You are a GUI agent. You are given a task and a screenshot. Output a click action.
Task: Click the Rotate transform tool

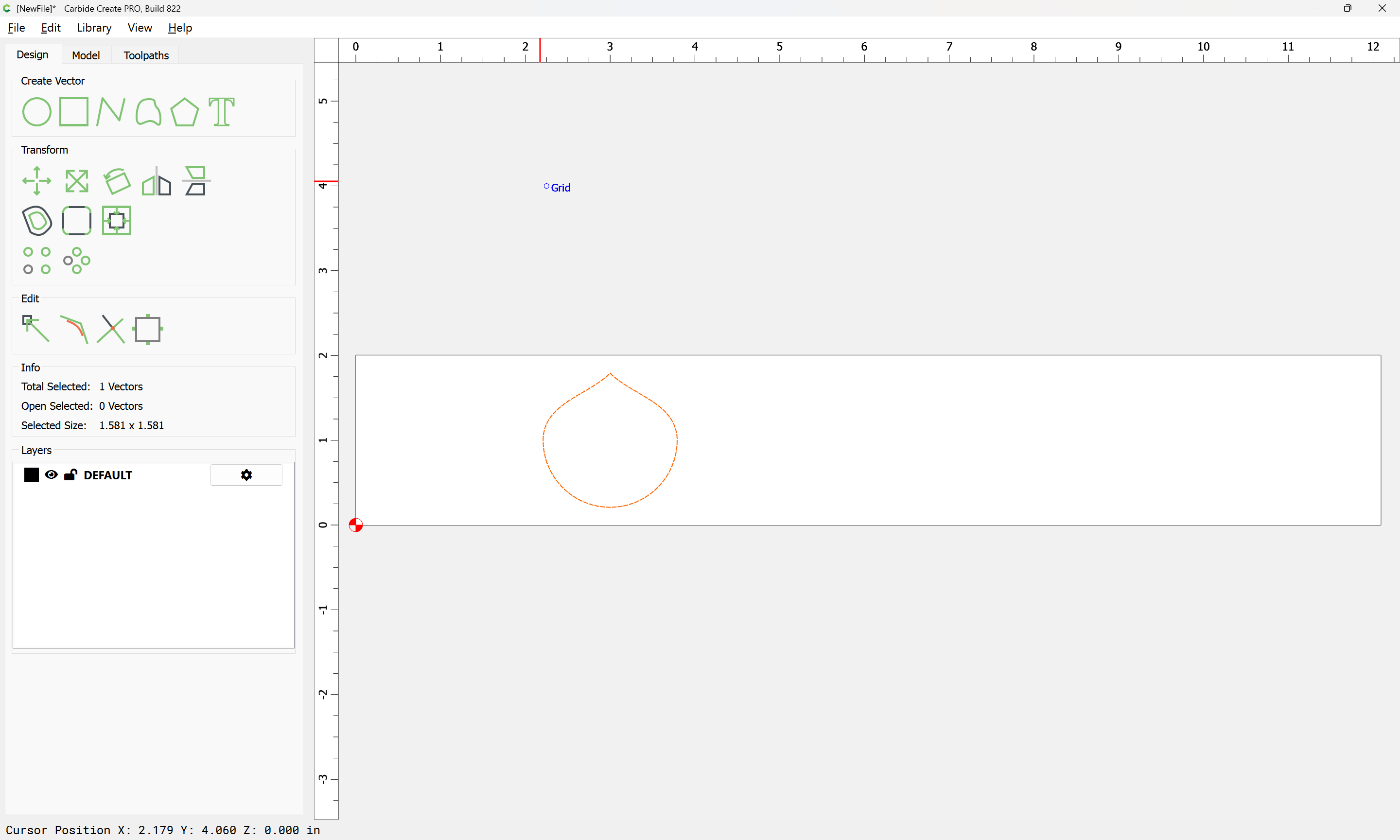117,181
